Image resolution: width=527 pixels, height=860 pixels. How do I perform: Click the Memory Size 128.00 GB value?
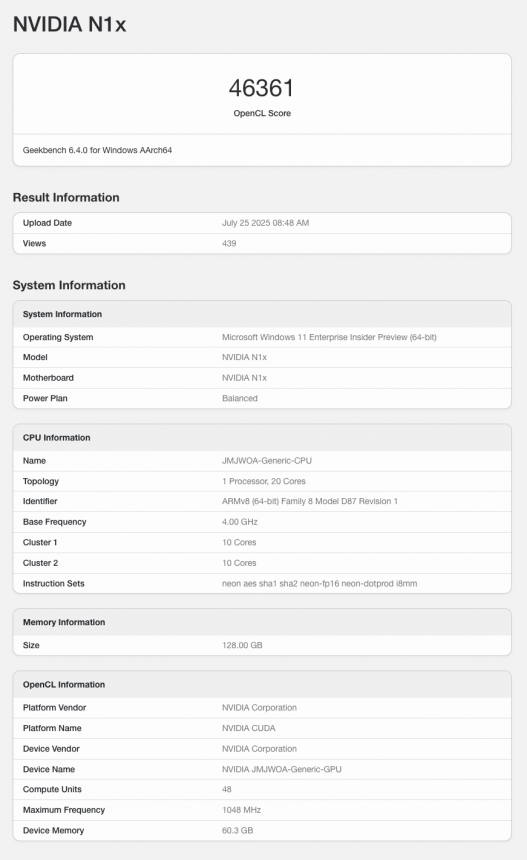coord(242,645)
